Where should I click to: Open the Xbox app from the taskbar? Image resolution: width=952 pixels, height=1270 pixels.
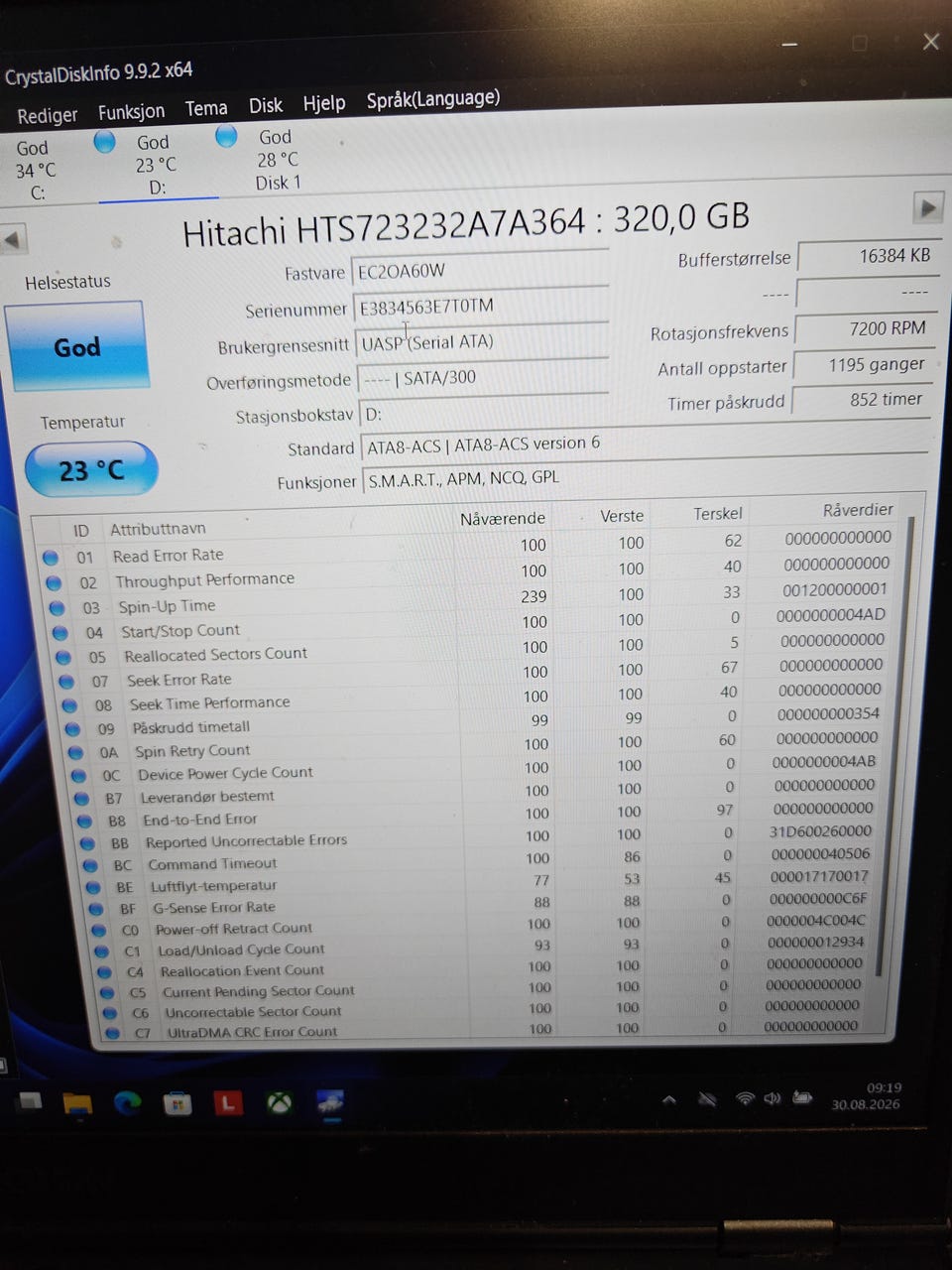tap(280, 1101)
